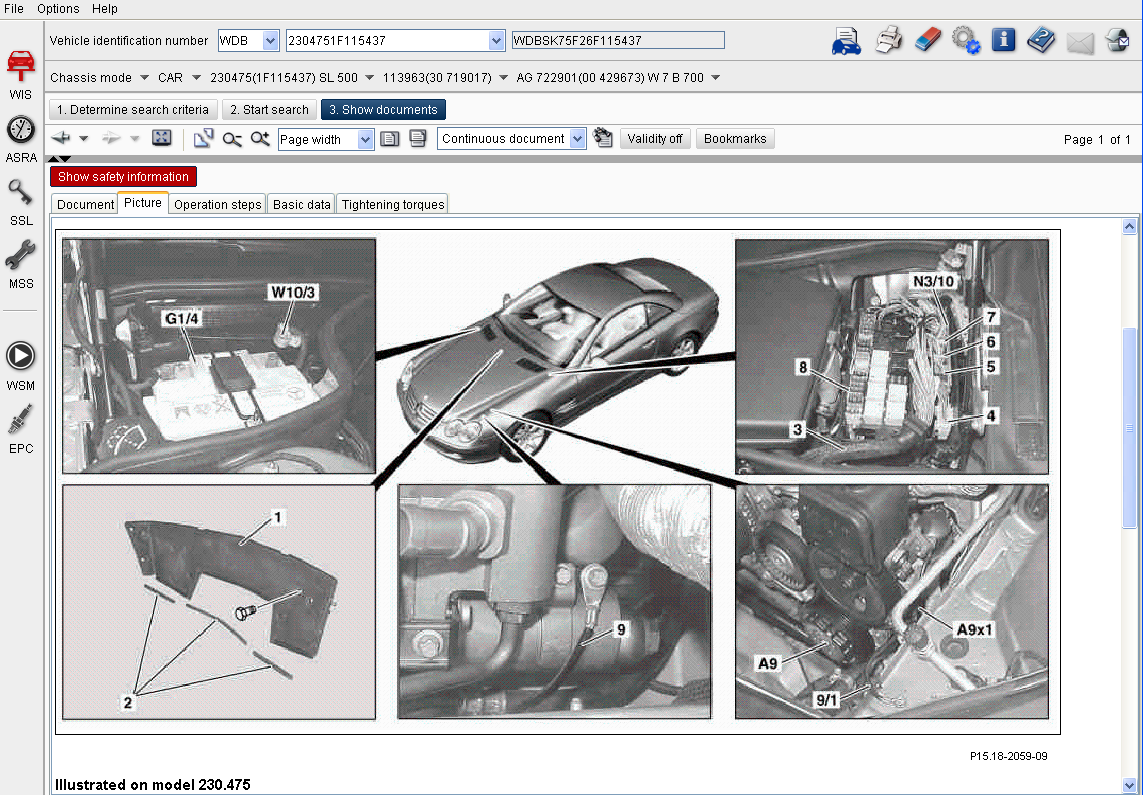Viewport: 1143px width, 795px height.
Task: Click the cover part diagram with items 1, 2
Action: (x=219, y=602)
